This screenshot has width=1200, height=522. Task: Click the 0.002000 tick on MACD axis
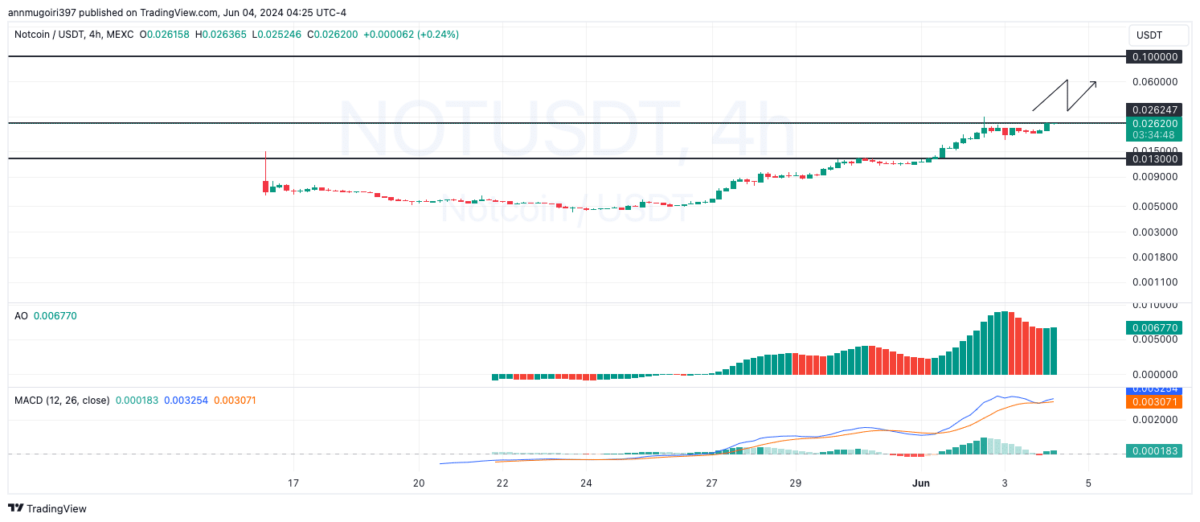tap(1153, 420)
